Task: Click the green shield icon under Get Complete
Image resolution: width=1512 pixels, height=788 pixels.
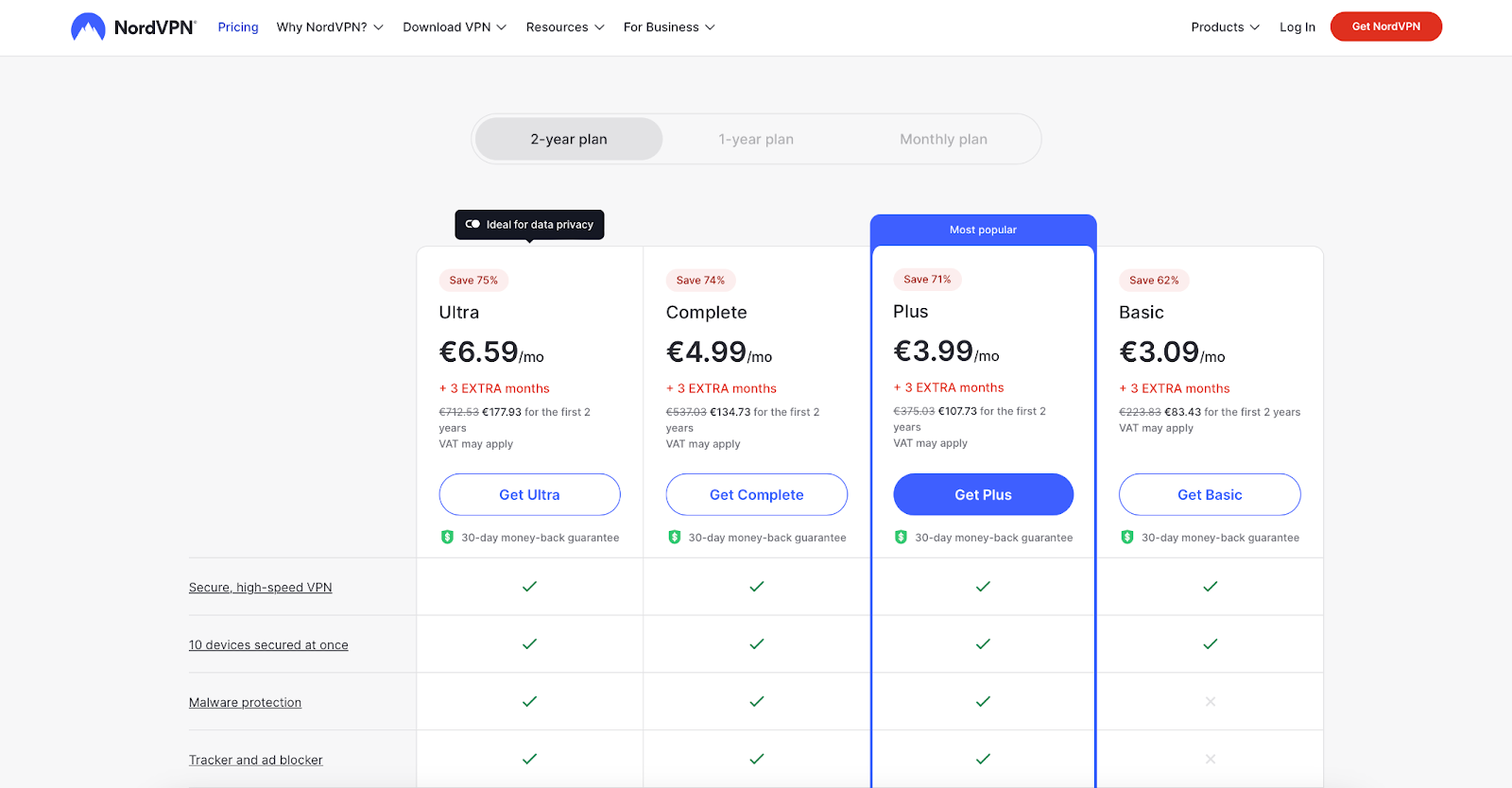Action: pos(674,538)
